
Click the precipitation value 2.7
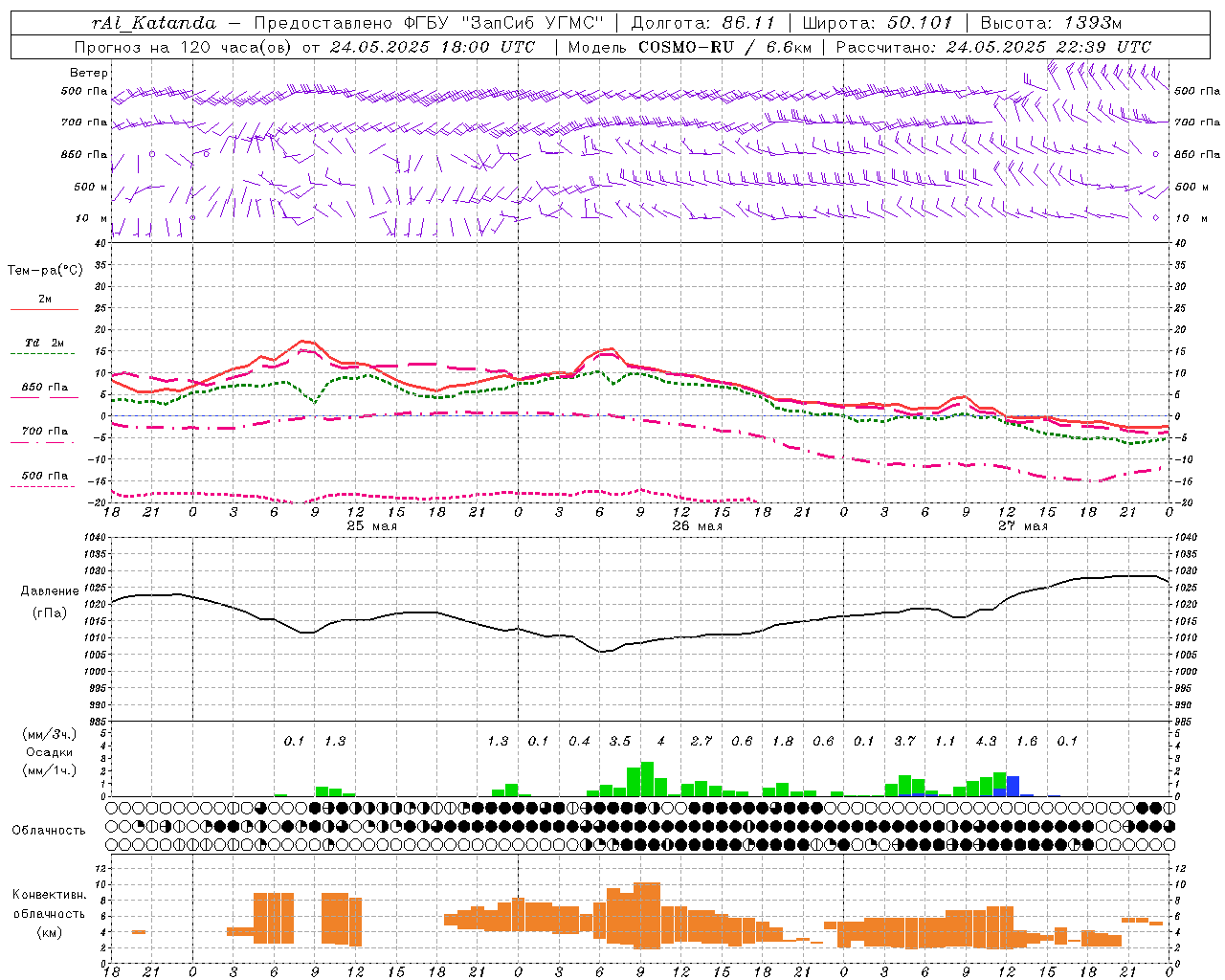[702, 741]
